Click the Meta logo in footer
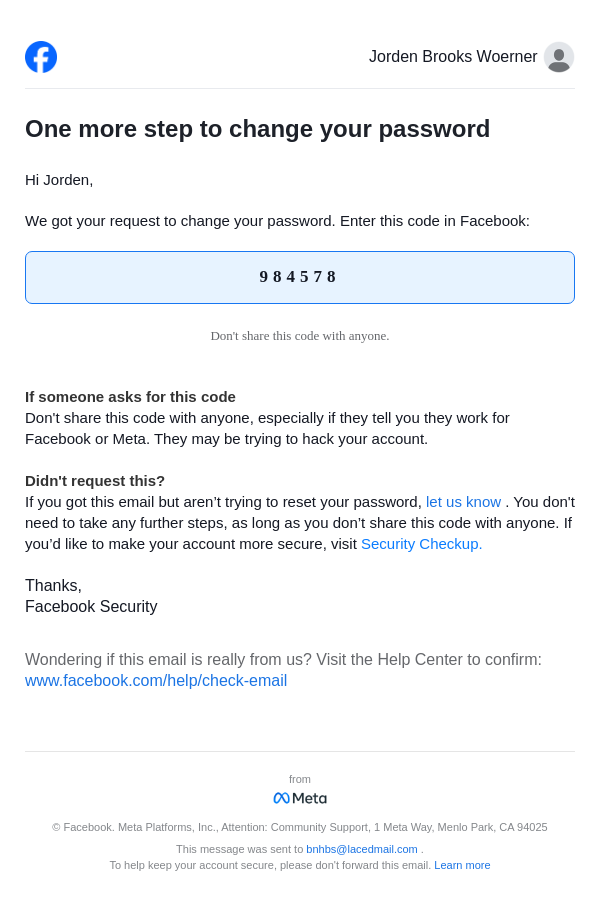 (x=300, y=798)
